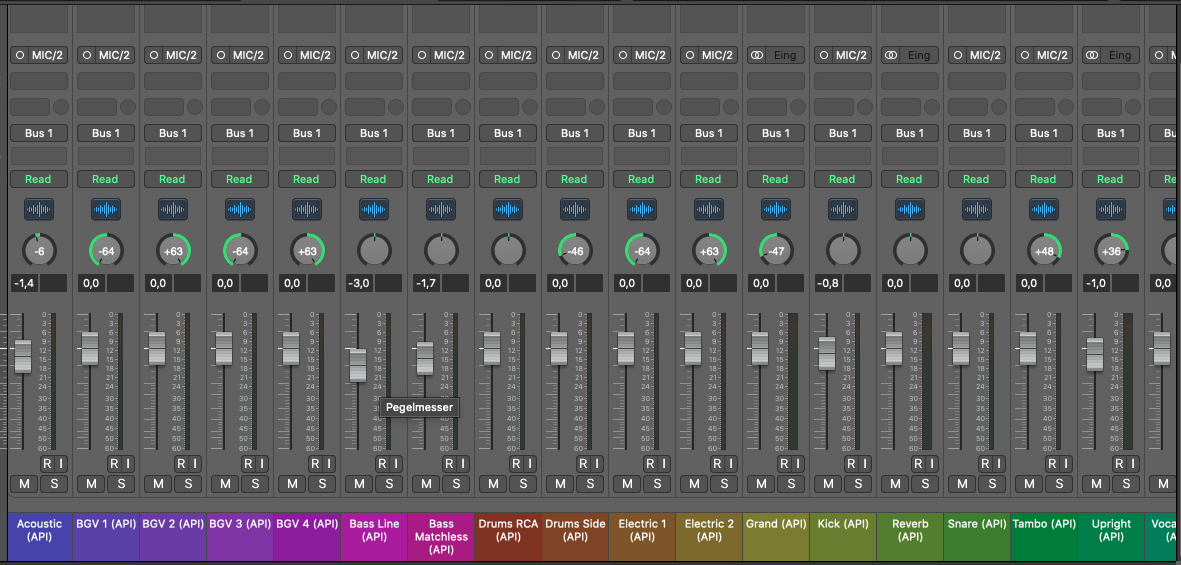1181x565 pixels.
Task: Record-enable the Upright channel
Action: 1120,463
